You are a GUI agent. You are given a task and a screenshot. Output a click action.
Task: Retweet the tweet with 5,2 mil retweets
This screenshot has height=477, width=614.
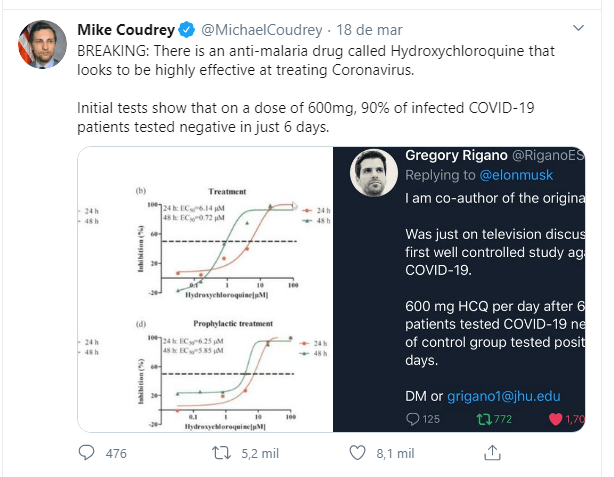[x=222, y=453]
